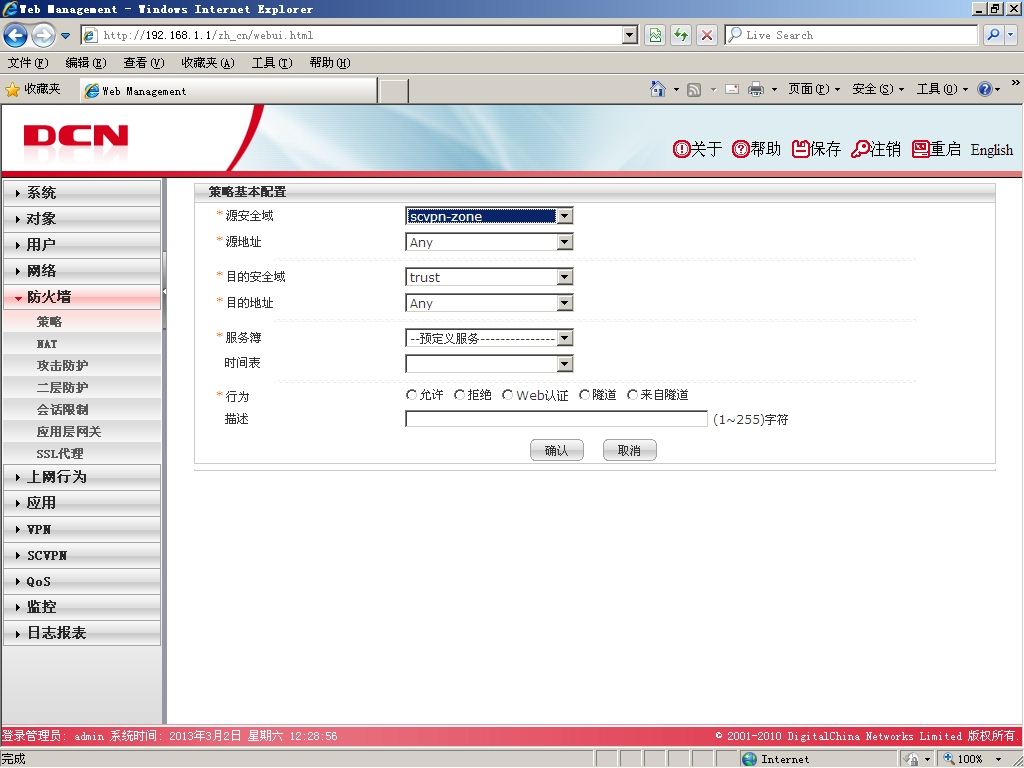Screen dimensions: 1024x768
Task: Click the 取消 cancel button
Action: pos(630,450)
